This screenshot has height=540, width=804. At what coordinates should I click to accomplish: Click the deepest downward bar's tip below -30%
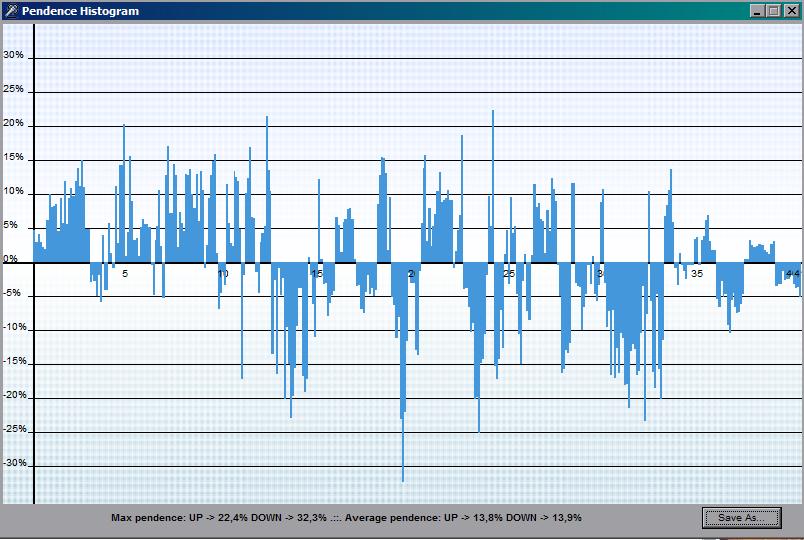coord(403,479)
